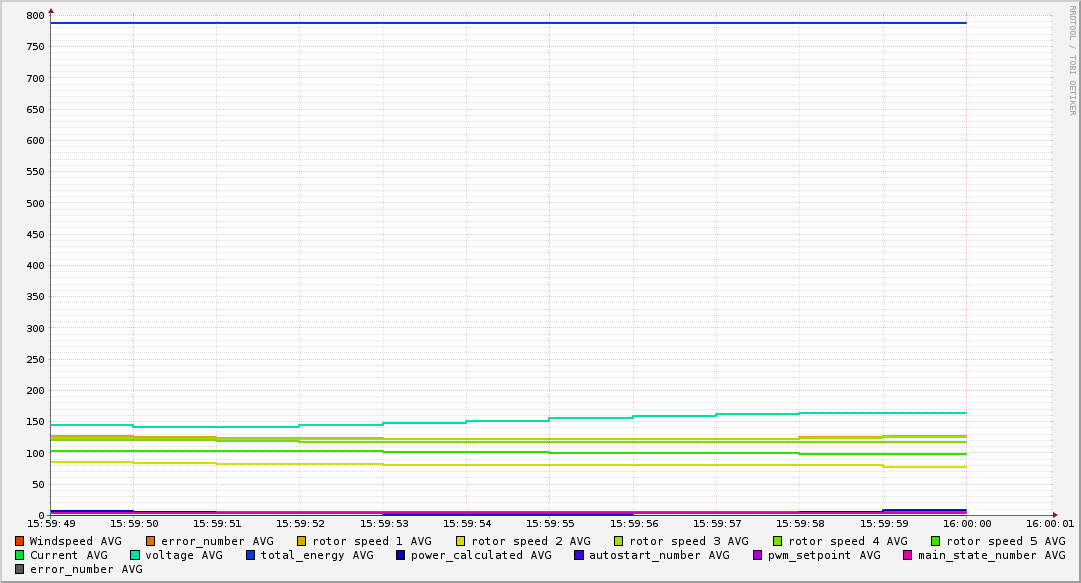Select the rotor speed 1 AVG color box
This screenshot has width=1081, height=583.
(301, 541)
